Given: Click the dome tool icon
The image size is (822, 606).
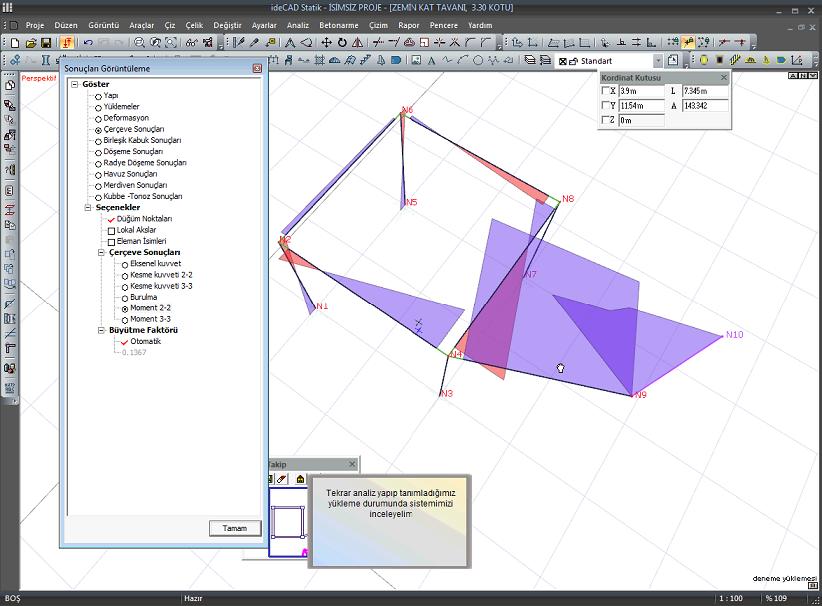Looking at the screenshot, I should [x=334, y=61].
